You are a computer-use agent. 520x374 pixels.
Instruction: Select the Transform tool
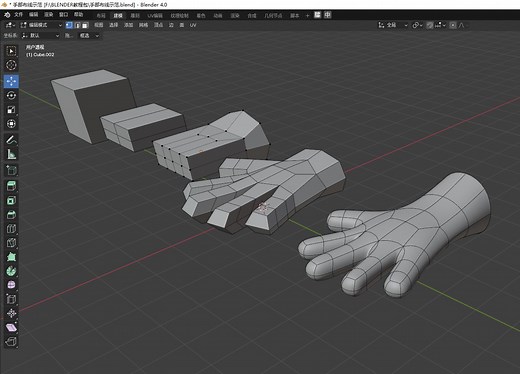(x=11, y=124)
